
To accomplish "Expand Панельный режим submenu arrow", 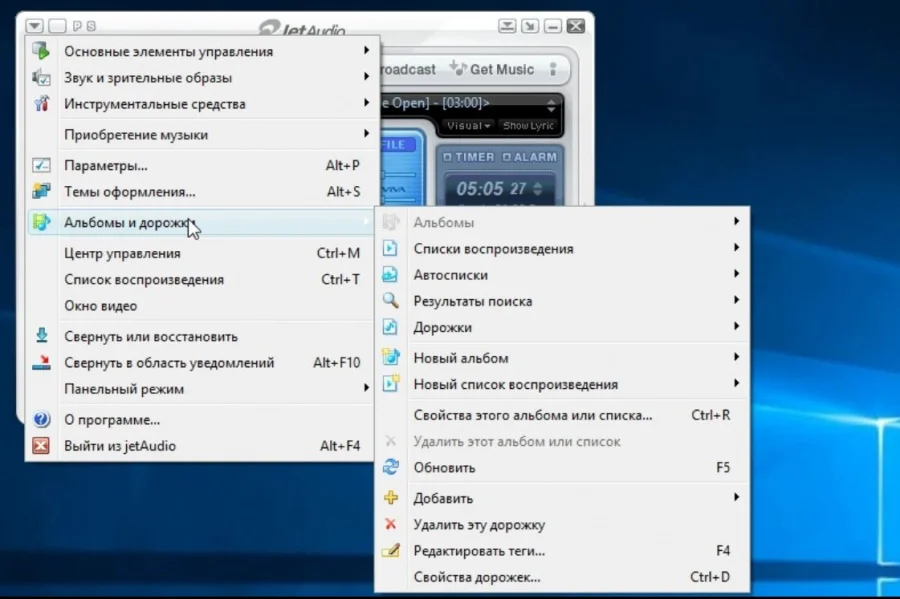I will (x=366, y=388).
